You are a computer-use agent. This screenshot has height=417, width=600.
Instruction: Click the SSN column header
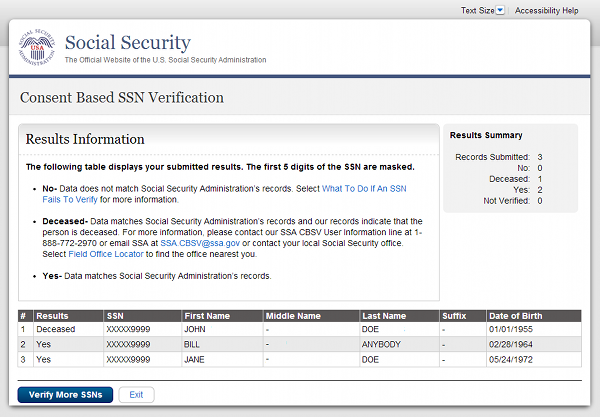pos(115,316)
